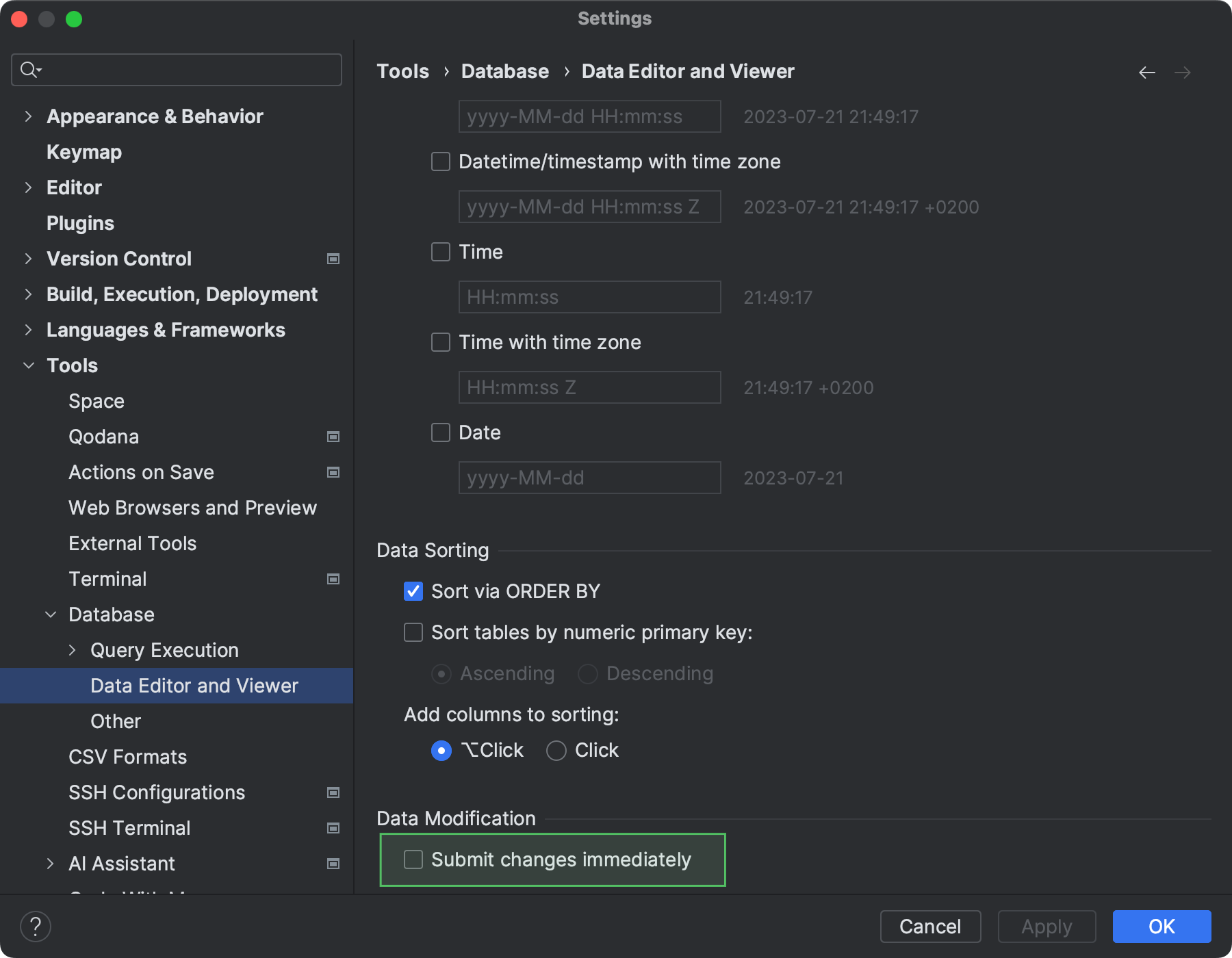Click the icon beside Qodana
The width and height of the screenshot is (1232, 958).
tap(333, 437)
